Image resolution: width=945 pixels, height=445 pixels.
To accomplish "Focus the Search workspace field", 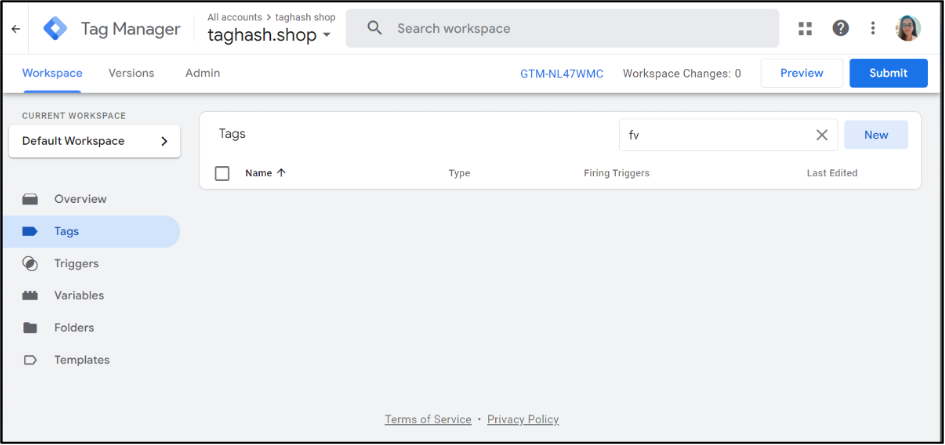I will click(x=562, y=28).
